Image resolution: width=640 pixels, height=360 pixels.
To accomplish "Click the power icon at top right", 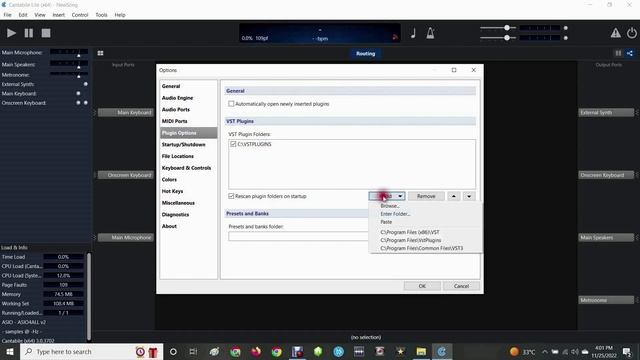I will [631, 33].
